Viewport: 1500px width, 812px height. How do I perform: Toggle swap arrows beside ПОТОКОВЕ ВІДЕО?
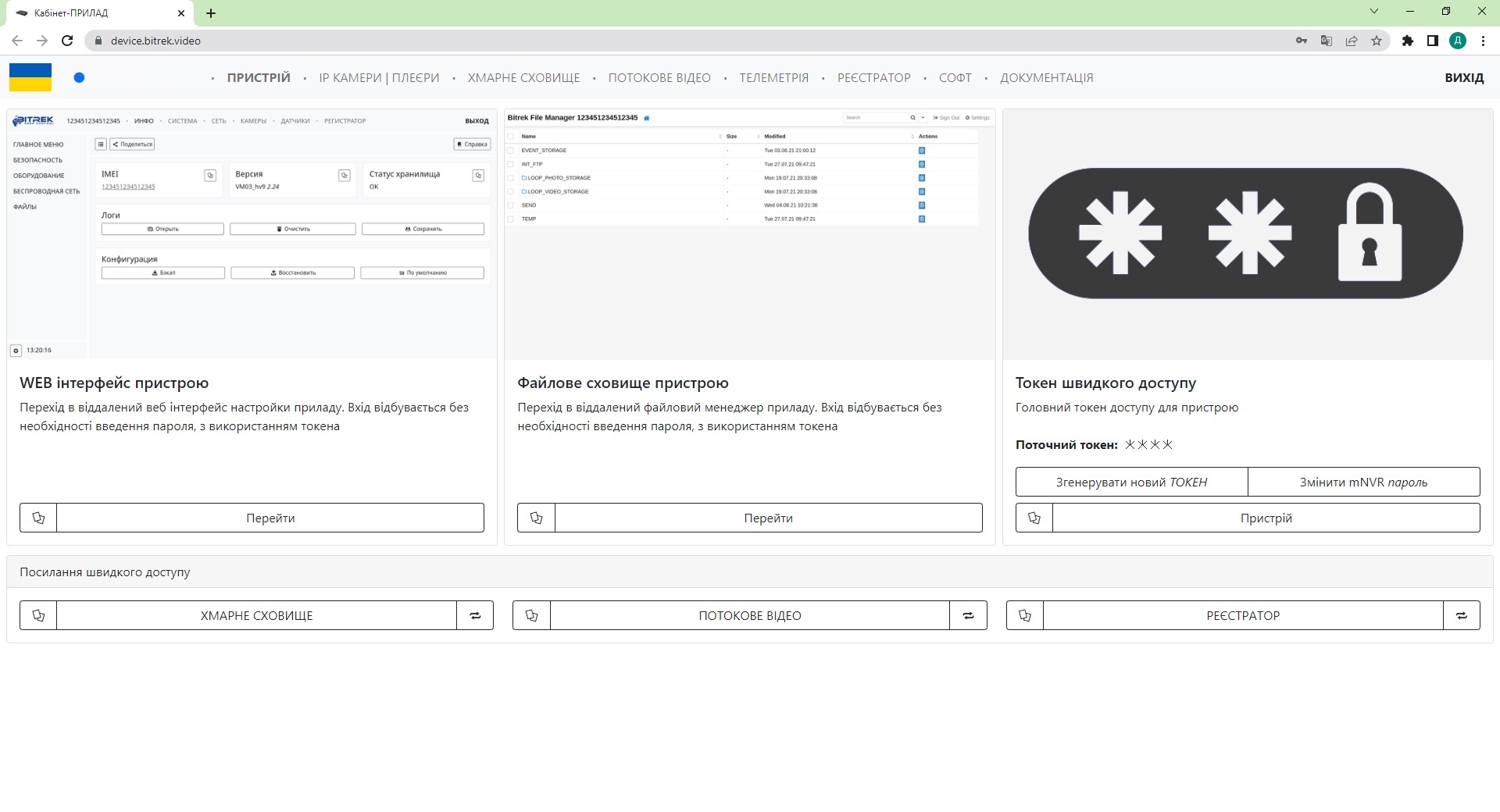[969, 615]
